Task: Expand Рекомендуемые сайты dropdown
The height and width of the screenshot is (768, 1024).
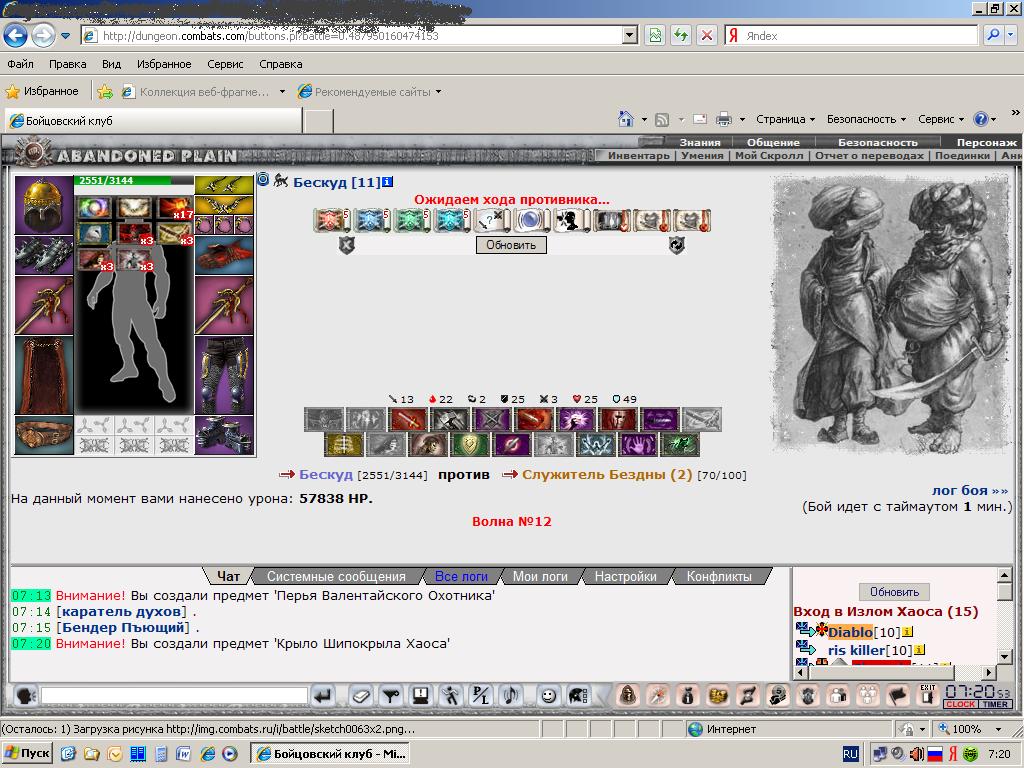Action: coord(438,91)
